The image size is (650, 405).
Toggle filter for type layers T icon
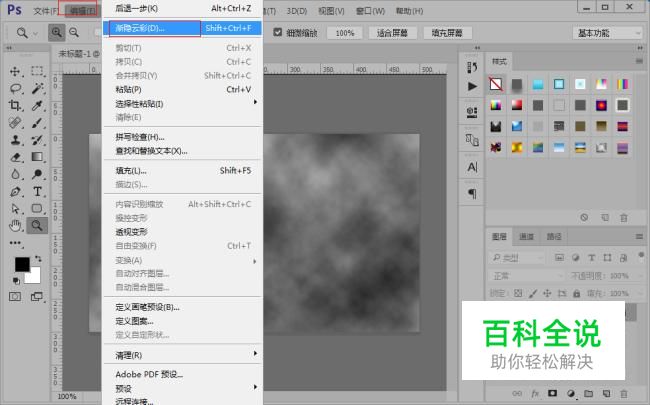point(592,258)
